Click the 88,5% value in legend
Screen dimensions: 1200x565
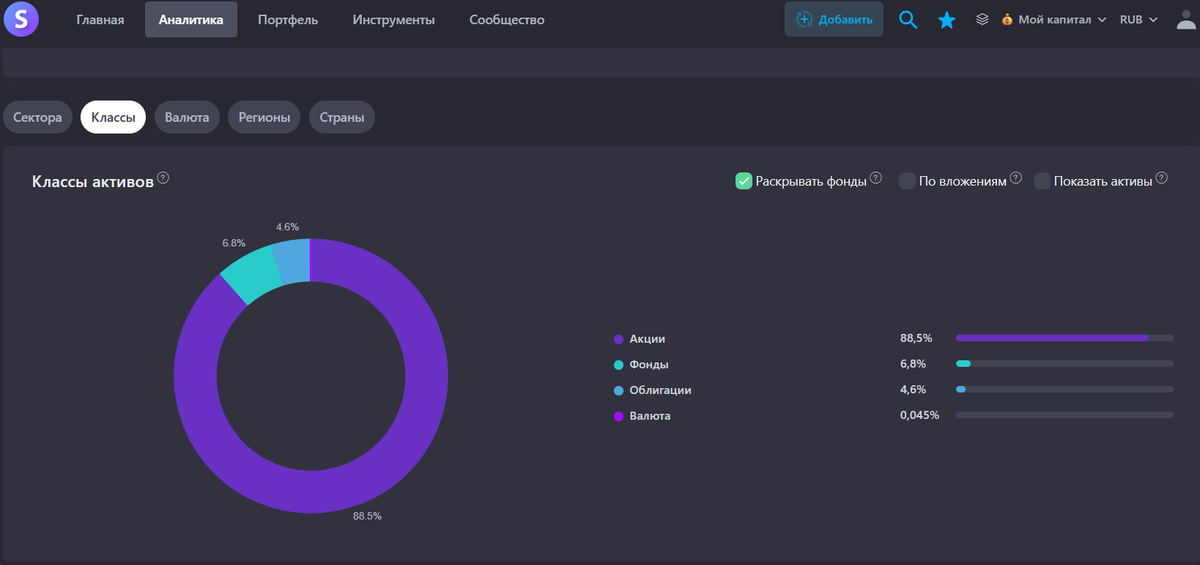(x=916, y=339)
